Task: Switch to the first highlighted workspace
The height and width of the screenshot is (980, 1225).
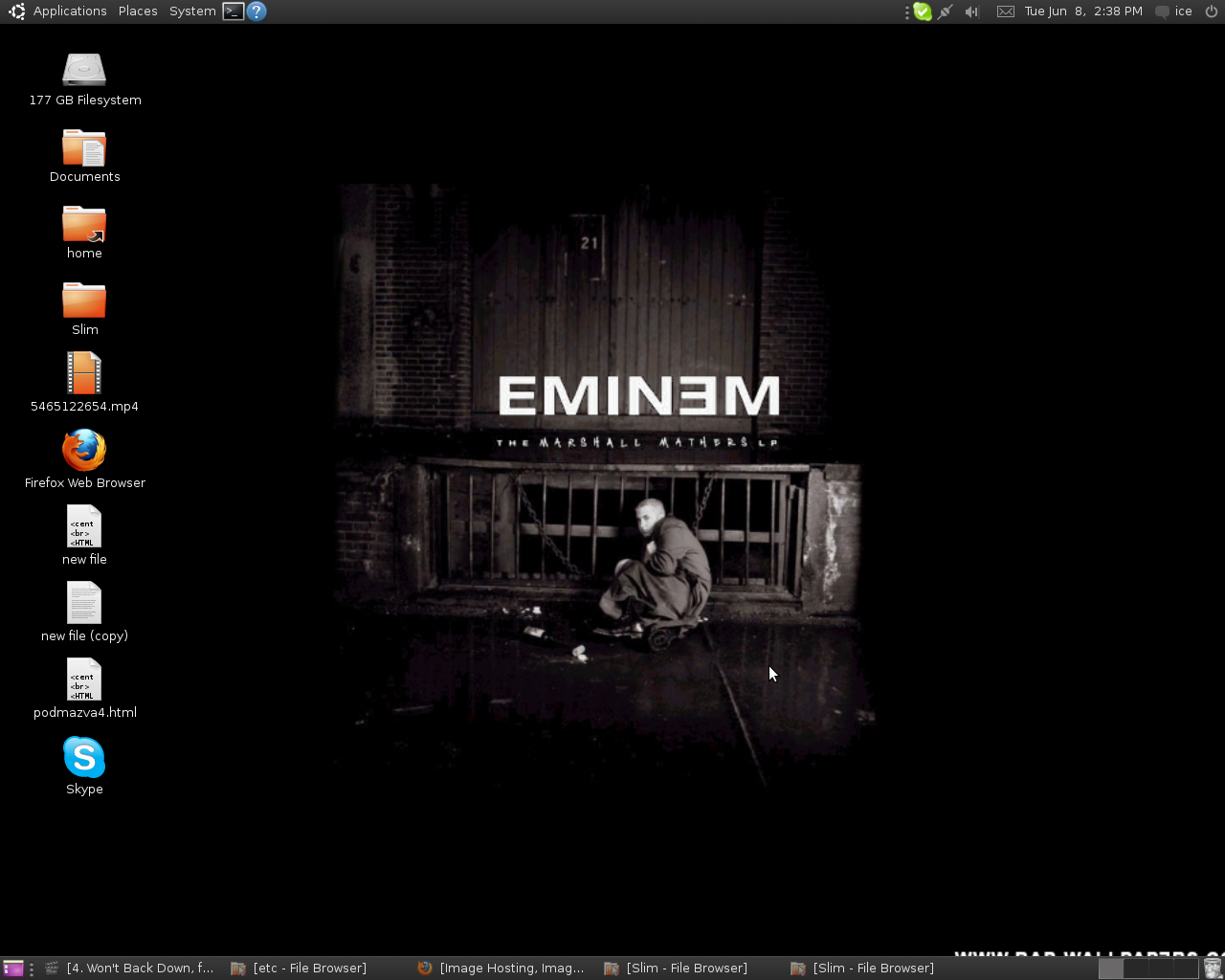Action: click(1111, 969)
